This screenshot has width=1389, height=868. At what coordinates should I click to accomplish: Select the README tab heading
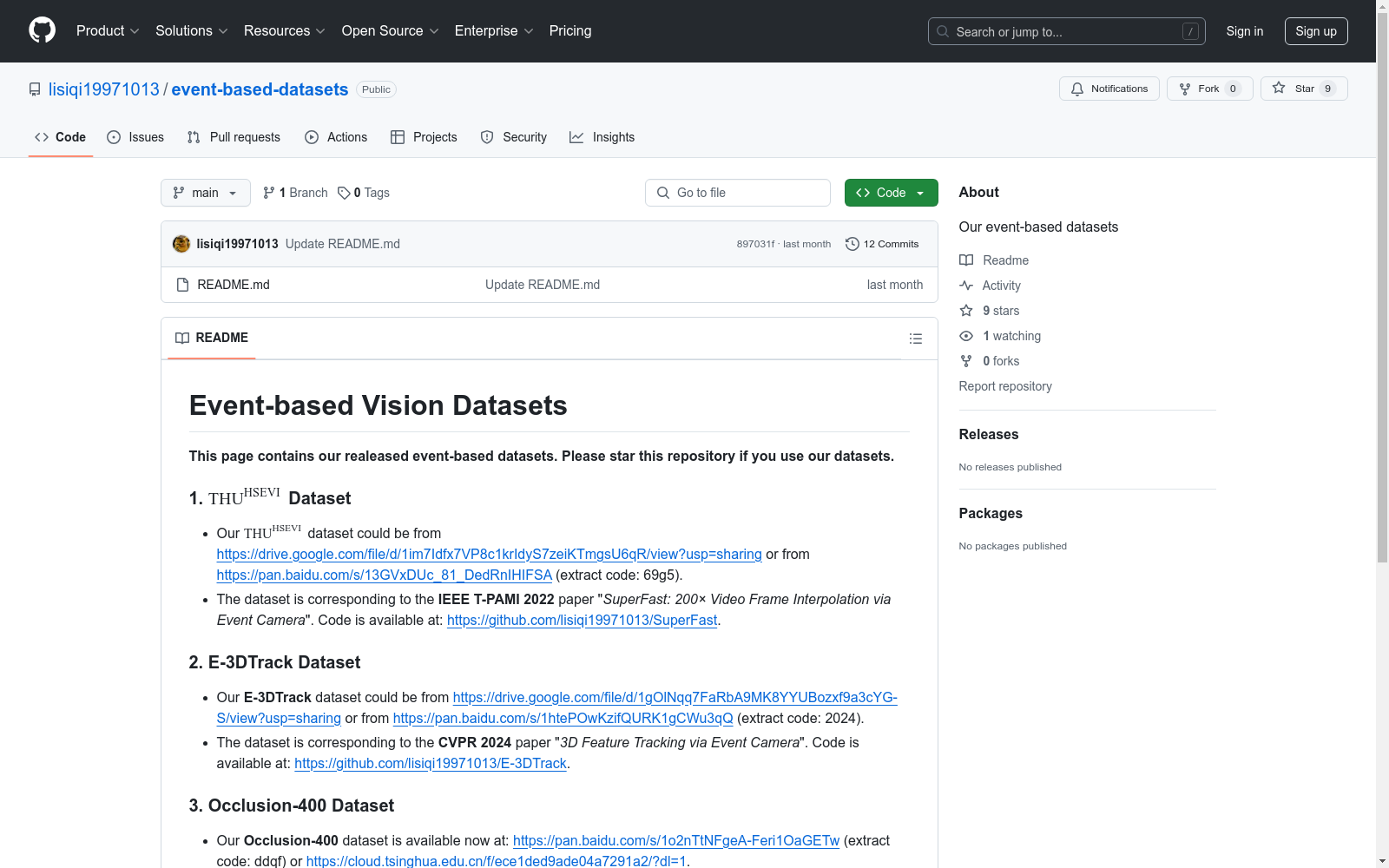pyautogui.click(x=212, y=338)
